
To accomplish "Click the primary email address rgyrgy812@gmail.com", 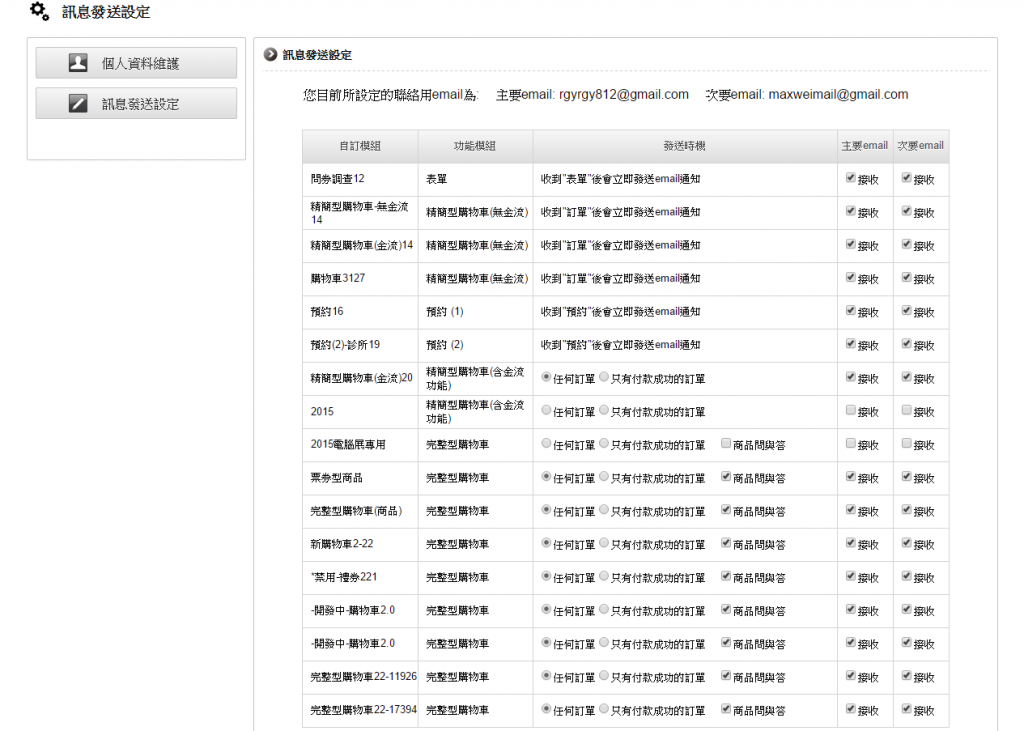I will (622, 95).
